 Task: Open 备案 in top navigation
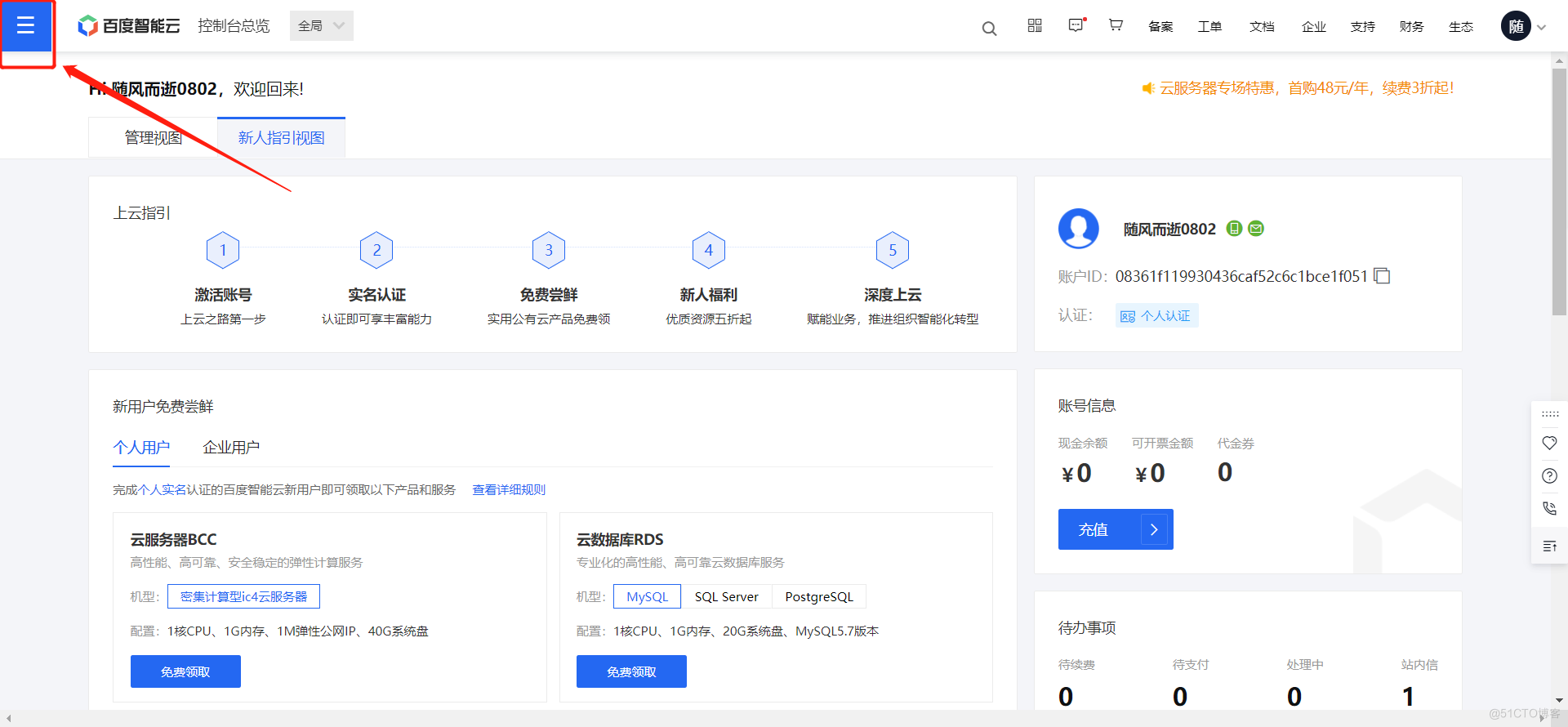(x=1160, y=26)
